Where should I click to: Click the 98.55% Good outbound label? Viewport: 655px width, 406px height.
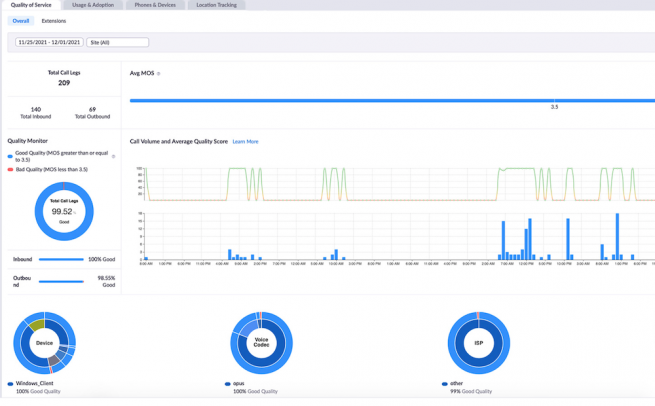tap(106, 282)
